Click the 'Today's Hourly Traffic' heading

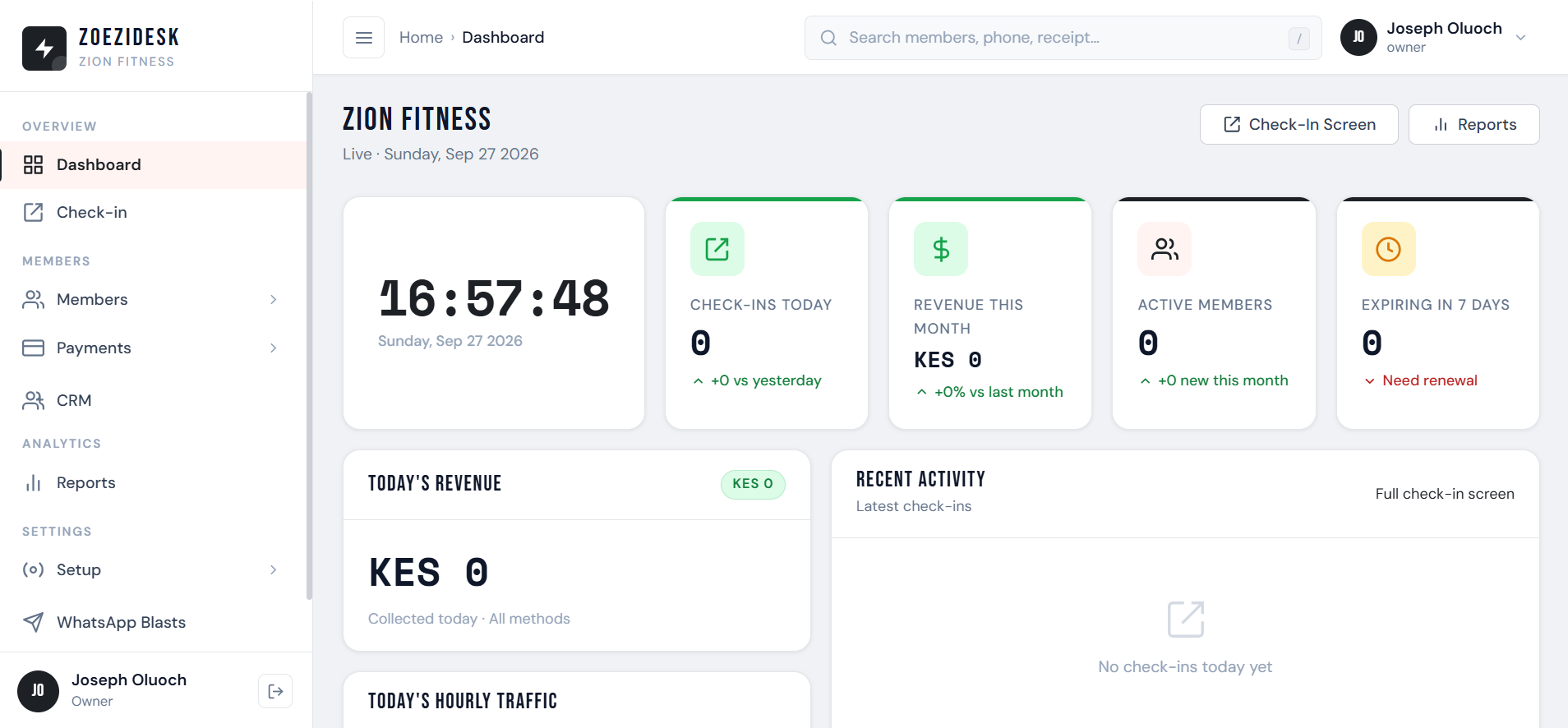point(463,701)
